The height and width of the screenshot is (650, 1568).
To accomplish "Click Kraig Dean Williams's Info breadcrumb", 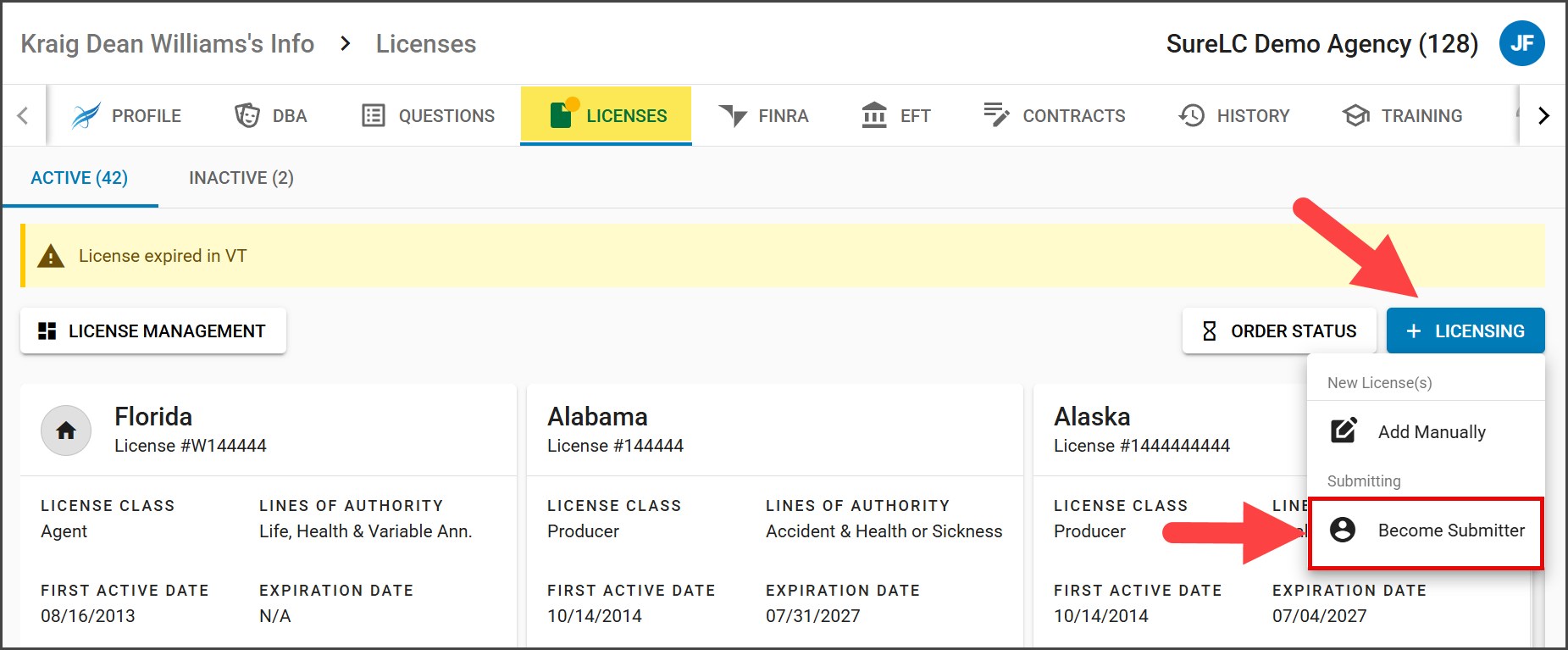I will (x=168, y=43).
